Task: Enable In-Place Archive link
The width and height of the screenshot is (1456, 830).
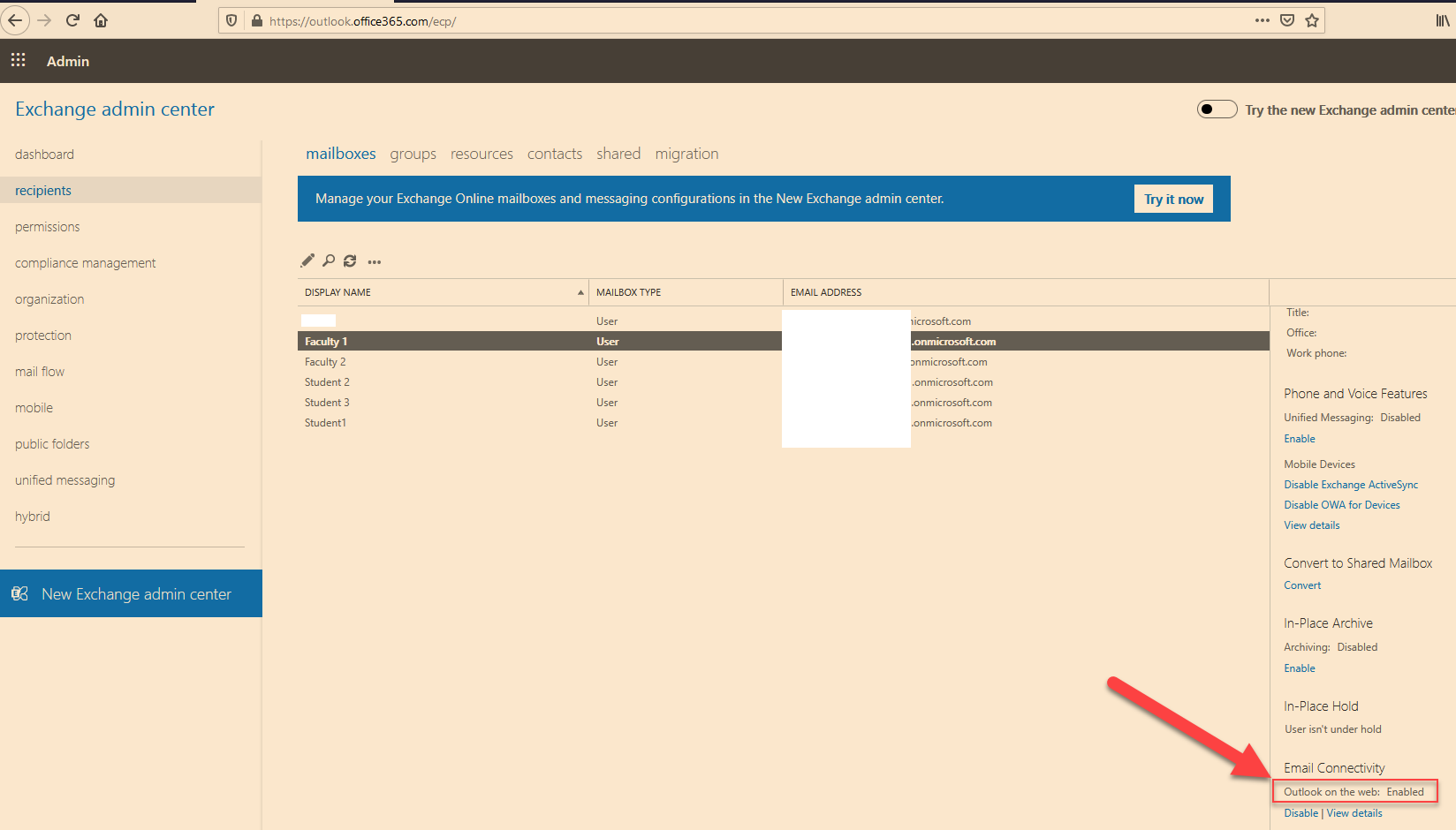Action: [x=1299, y=668]
